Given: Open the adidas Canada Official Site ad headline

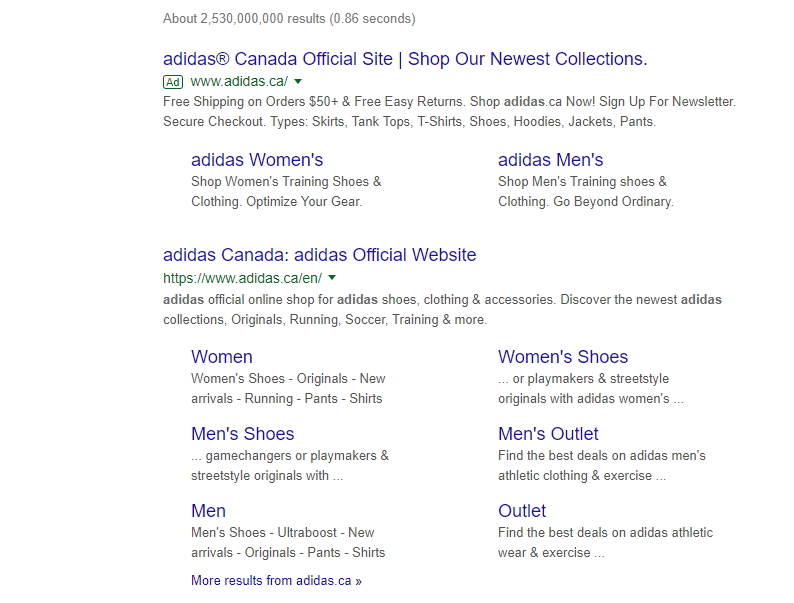Looking at the screenshot, I should [405, 59].
